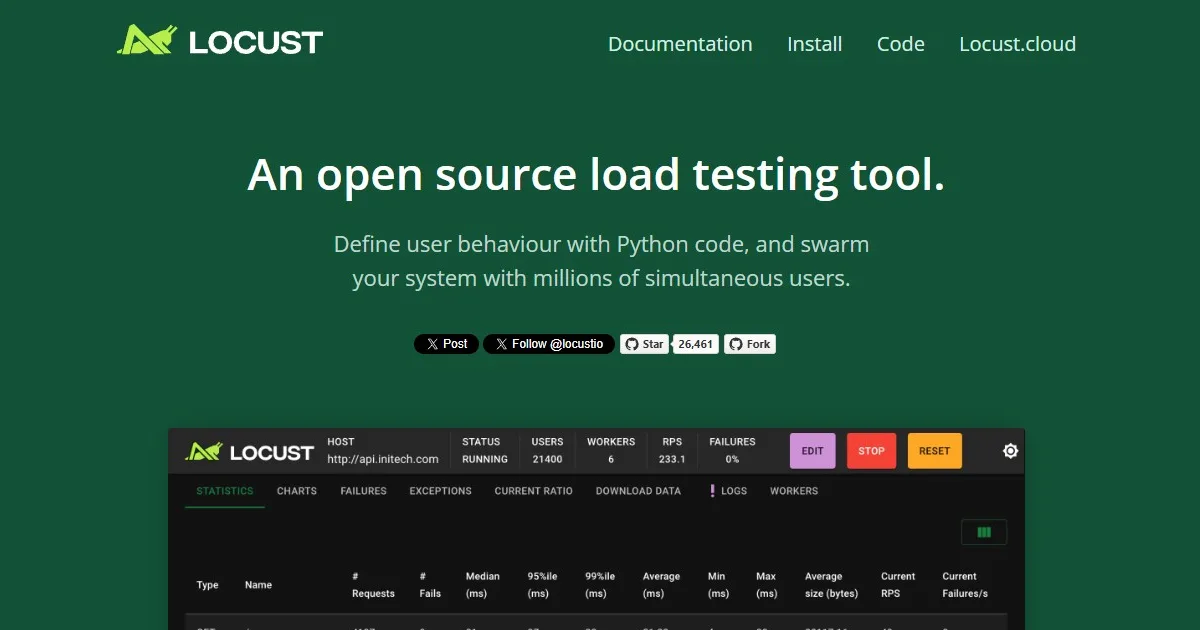Click the RPS value 233.1
Image resolution: width=1200 pixels, height=630 pixels.
click(672, 460)
